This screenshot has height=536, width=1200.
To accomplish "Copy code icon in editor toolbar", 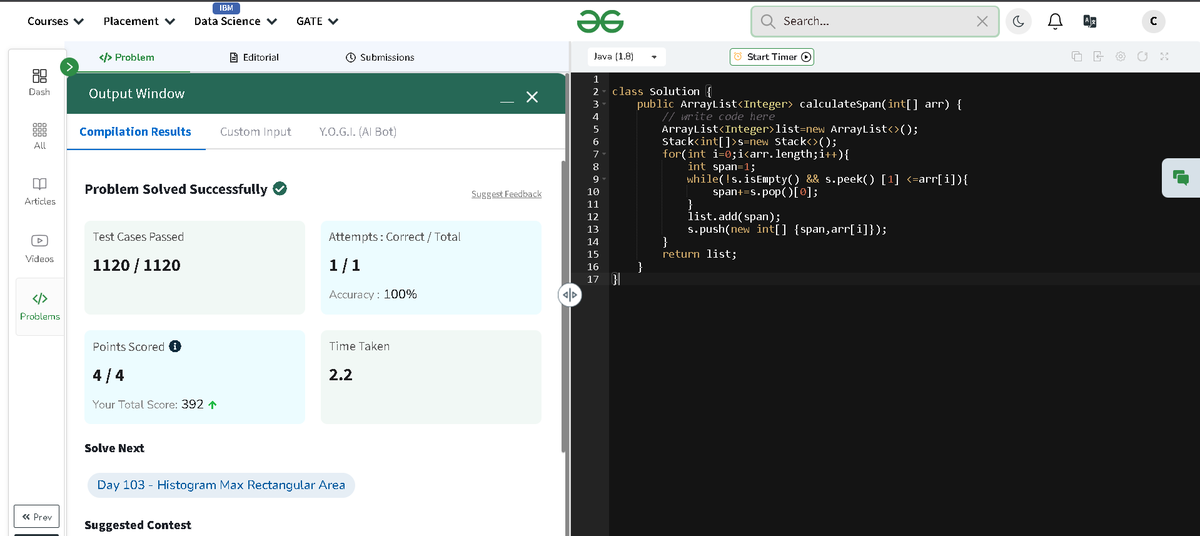I will click(1077, 57).
